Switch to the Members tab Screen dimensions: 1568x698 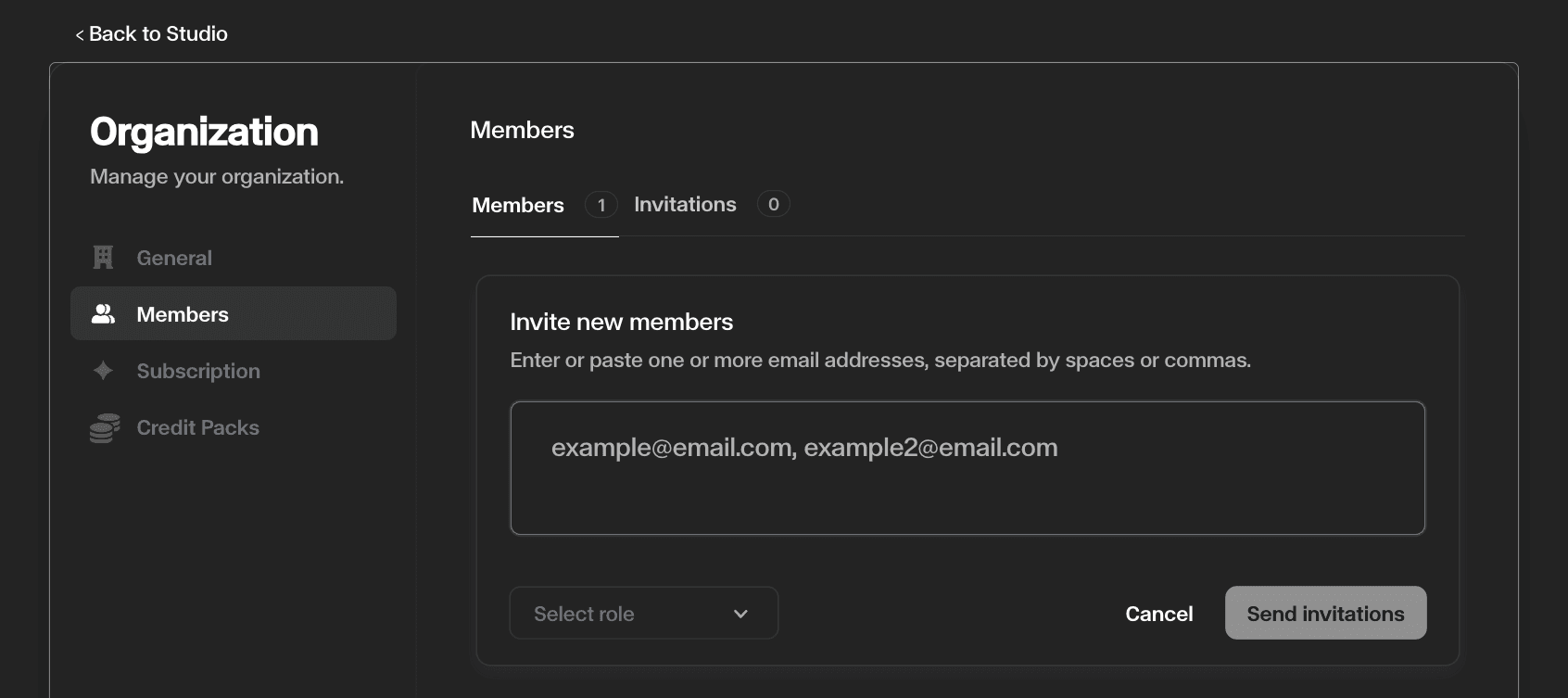click(x=517, y=205)
